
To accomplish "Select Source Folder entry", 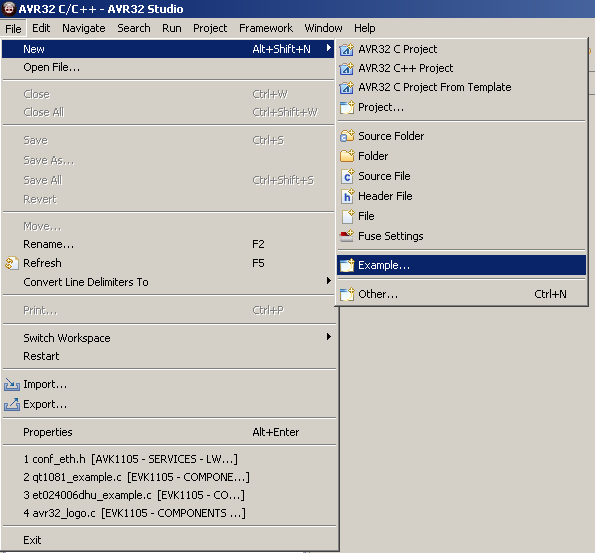I will click(x=461, y=136).
